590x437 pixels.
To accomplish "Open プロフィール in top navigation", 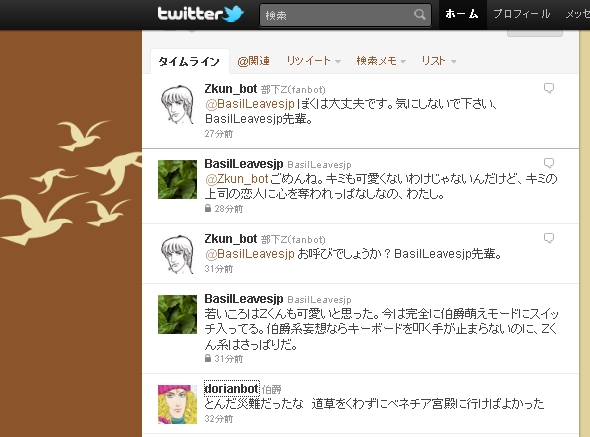I will tap(522, 14).
